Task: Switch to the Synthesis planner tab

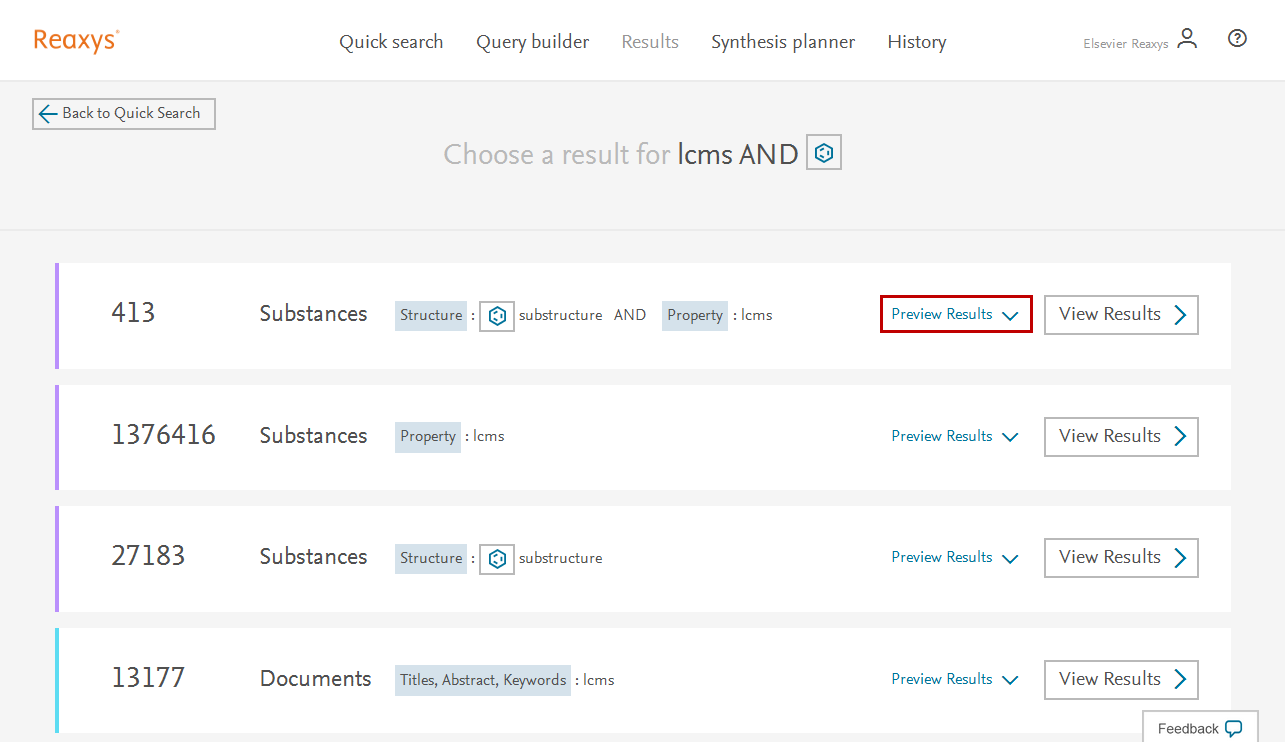Action: click(783, 42)
